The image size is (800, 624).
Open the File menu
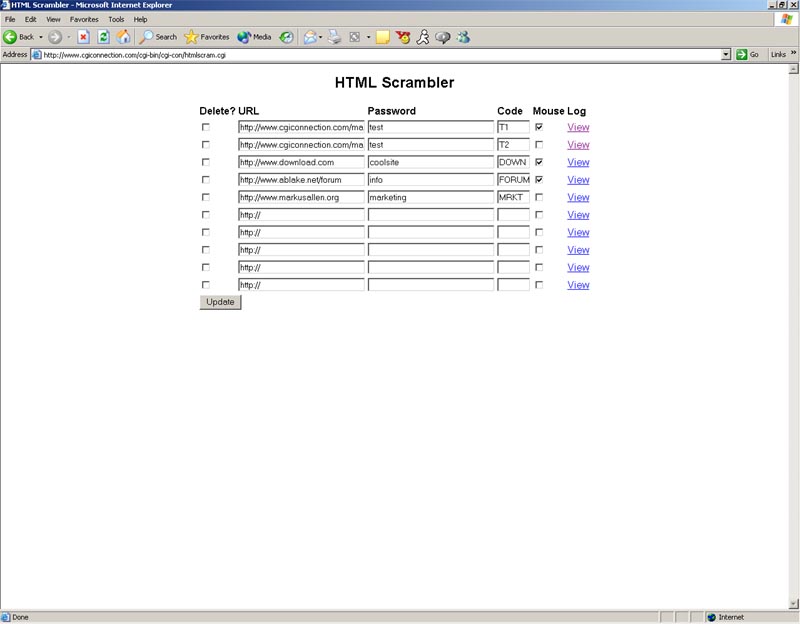tap(10, 19)
